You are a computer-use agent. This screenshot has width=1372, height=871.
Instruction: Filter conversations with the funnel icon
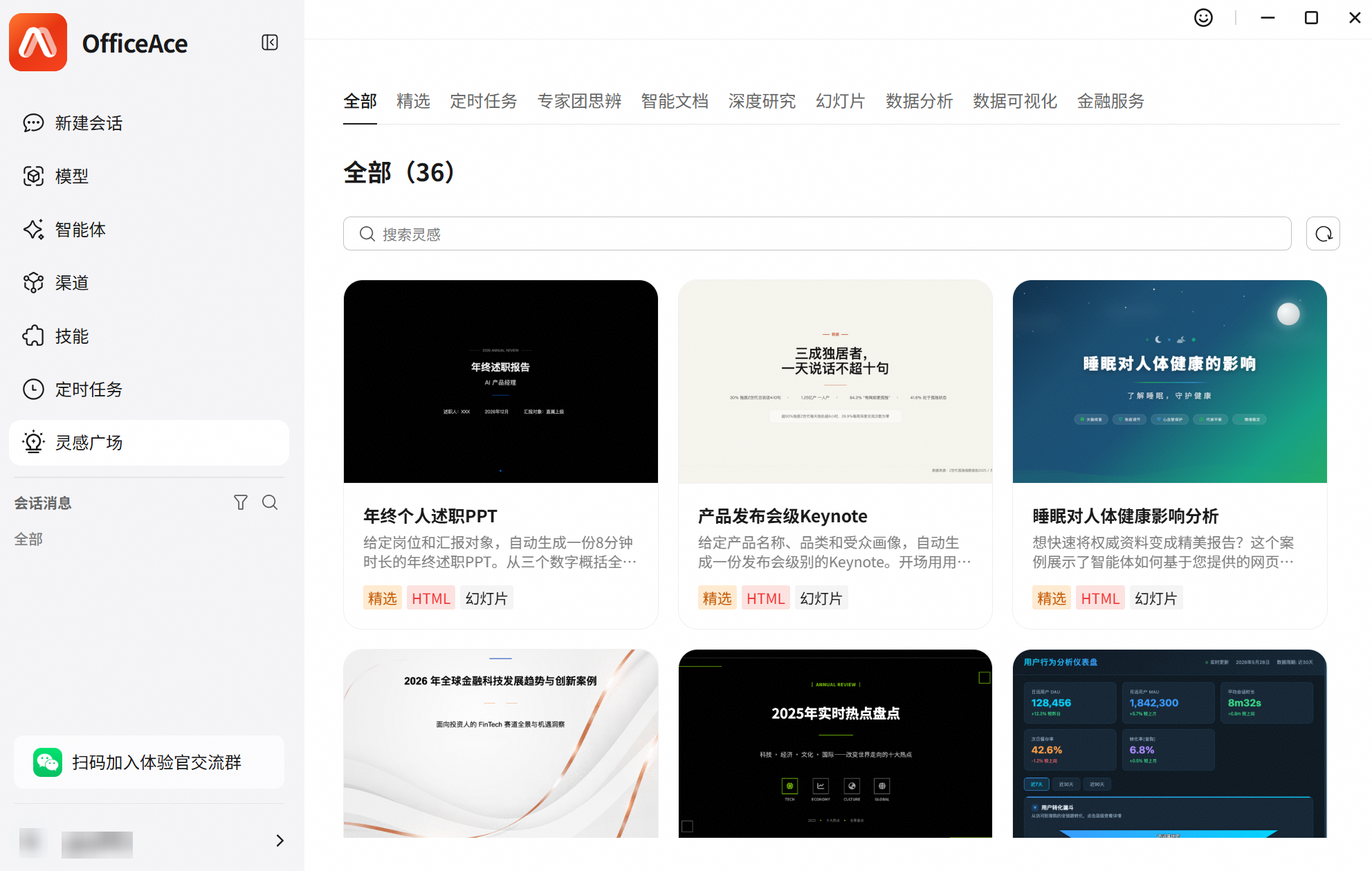tap(241, 503)
